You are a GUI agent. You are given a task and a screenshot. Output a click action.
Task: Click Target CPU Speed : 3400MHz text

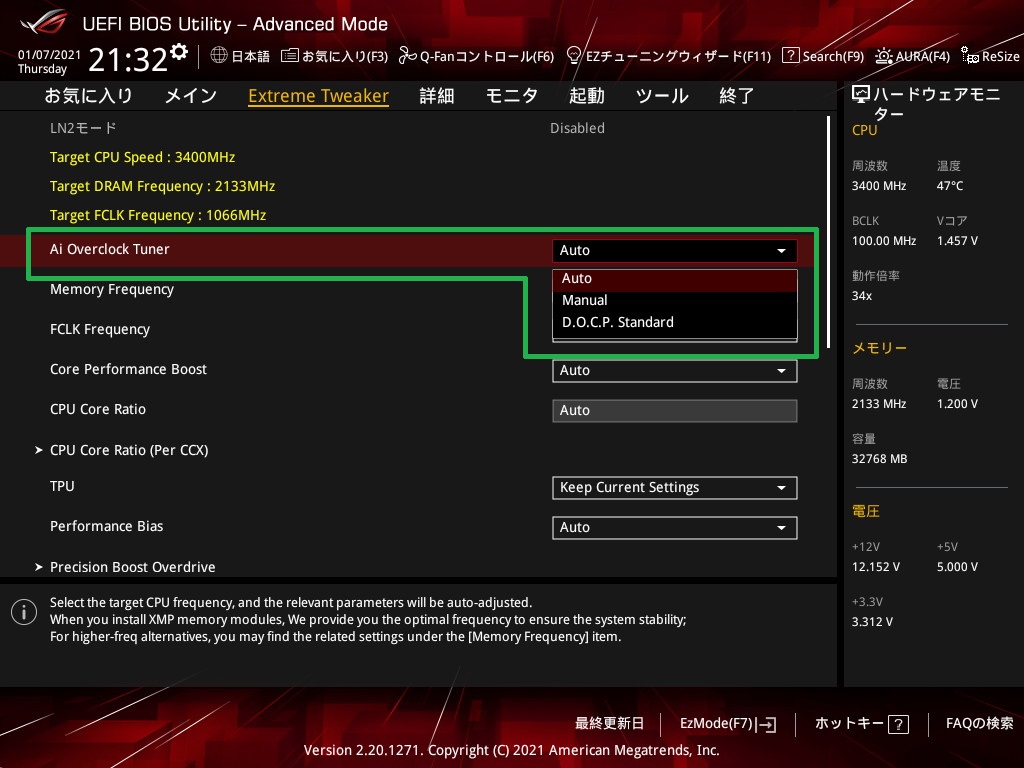tap(142, 157)
